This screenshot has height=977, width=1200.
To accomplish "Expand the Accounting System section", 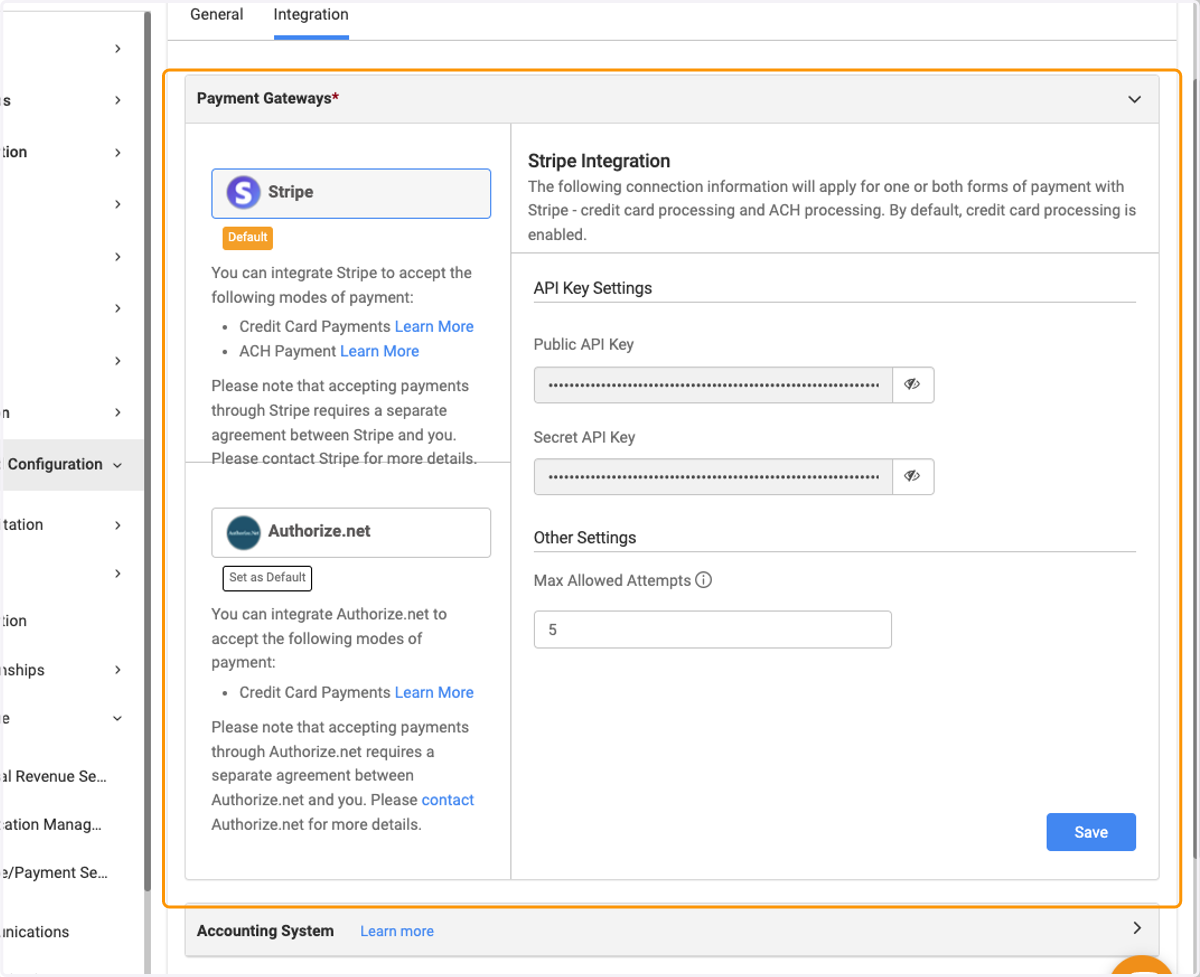I will 1137,928.
